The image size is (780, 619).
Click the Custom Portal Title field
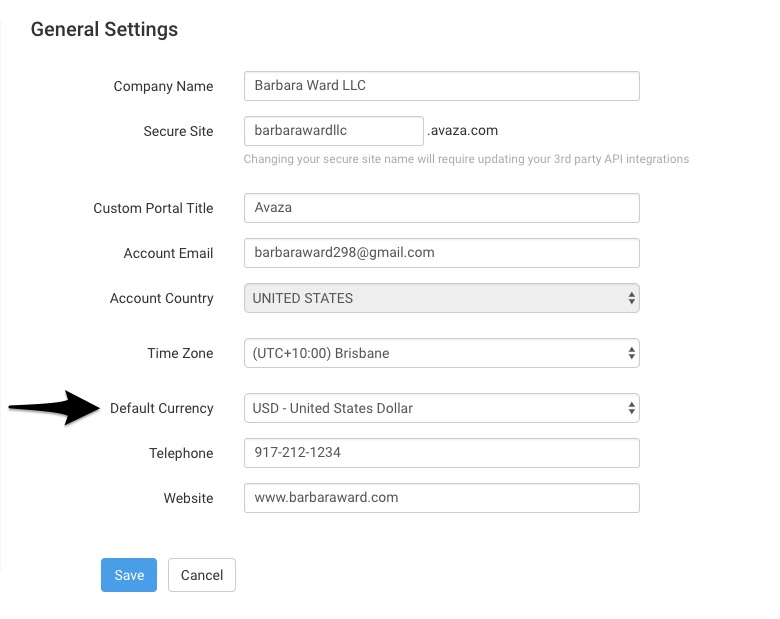pyautogui.click(x=442, y=208)
